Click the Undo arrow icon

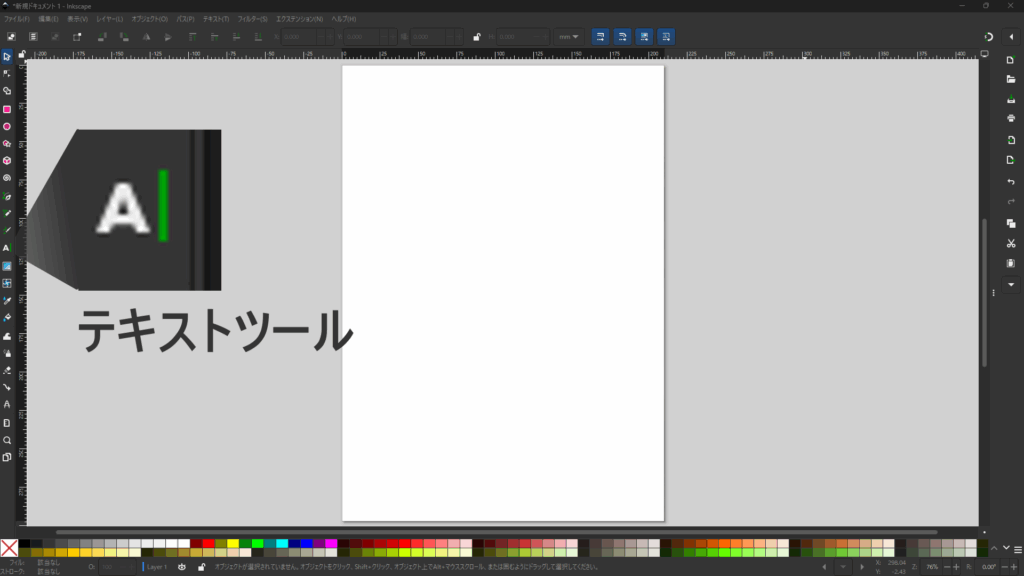(x=1011, y=182)
